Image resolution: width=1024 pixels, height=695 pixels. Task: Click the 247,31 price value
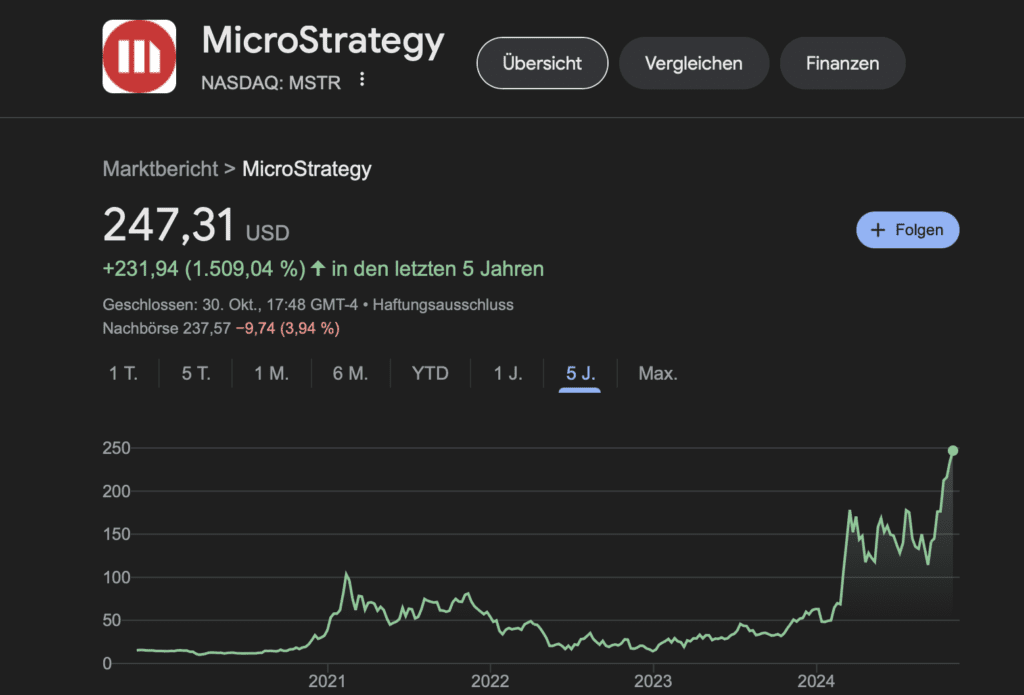tap(168, 225)
